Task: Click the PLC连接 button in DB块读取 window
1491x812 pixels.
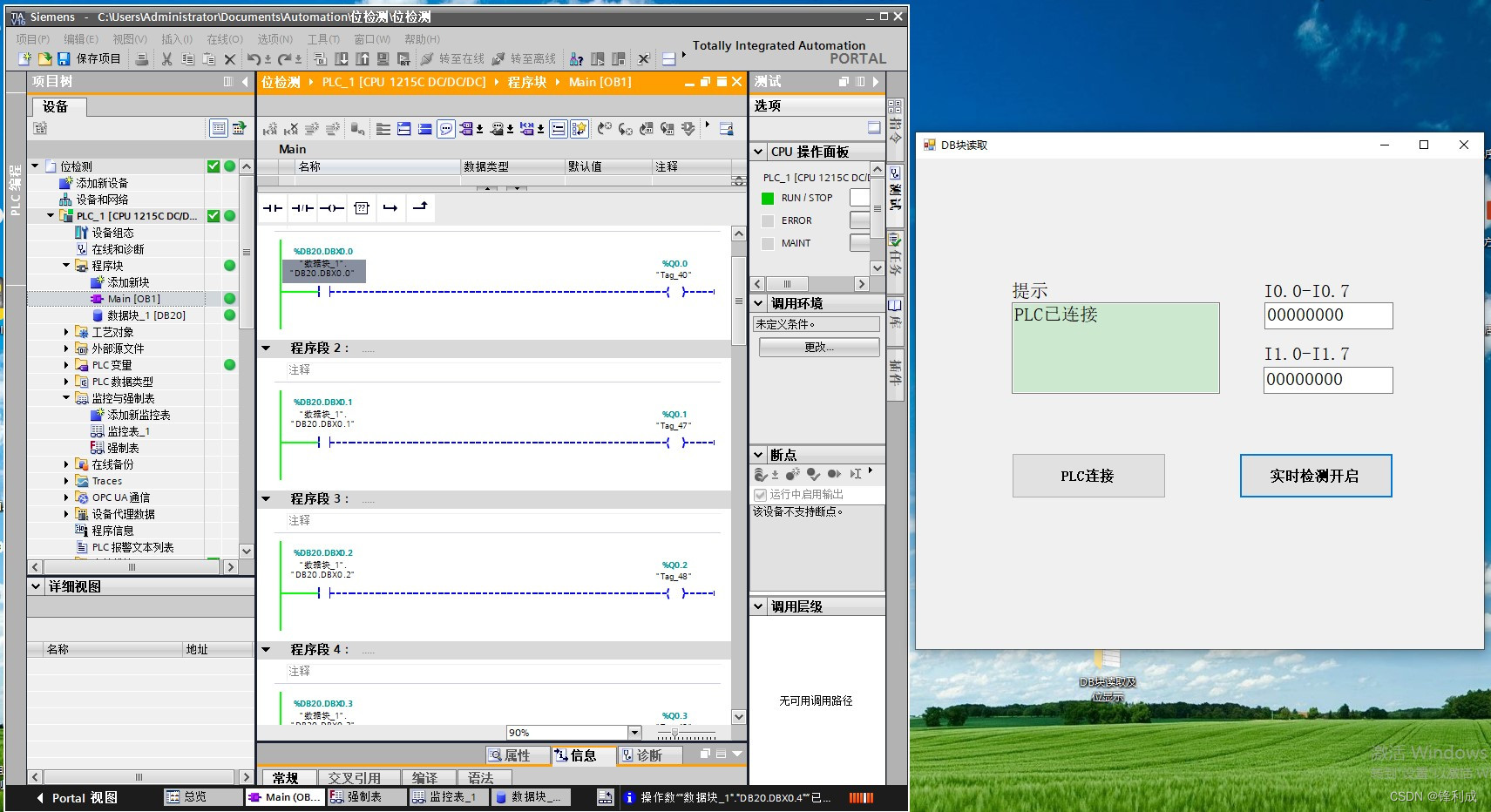Action: pyautogui.click(x=1088, y=476)
